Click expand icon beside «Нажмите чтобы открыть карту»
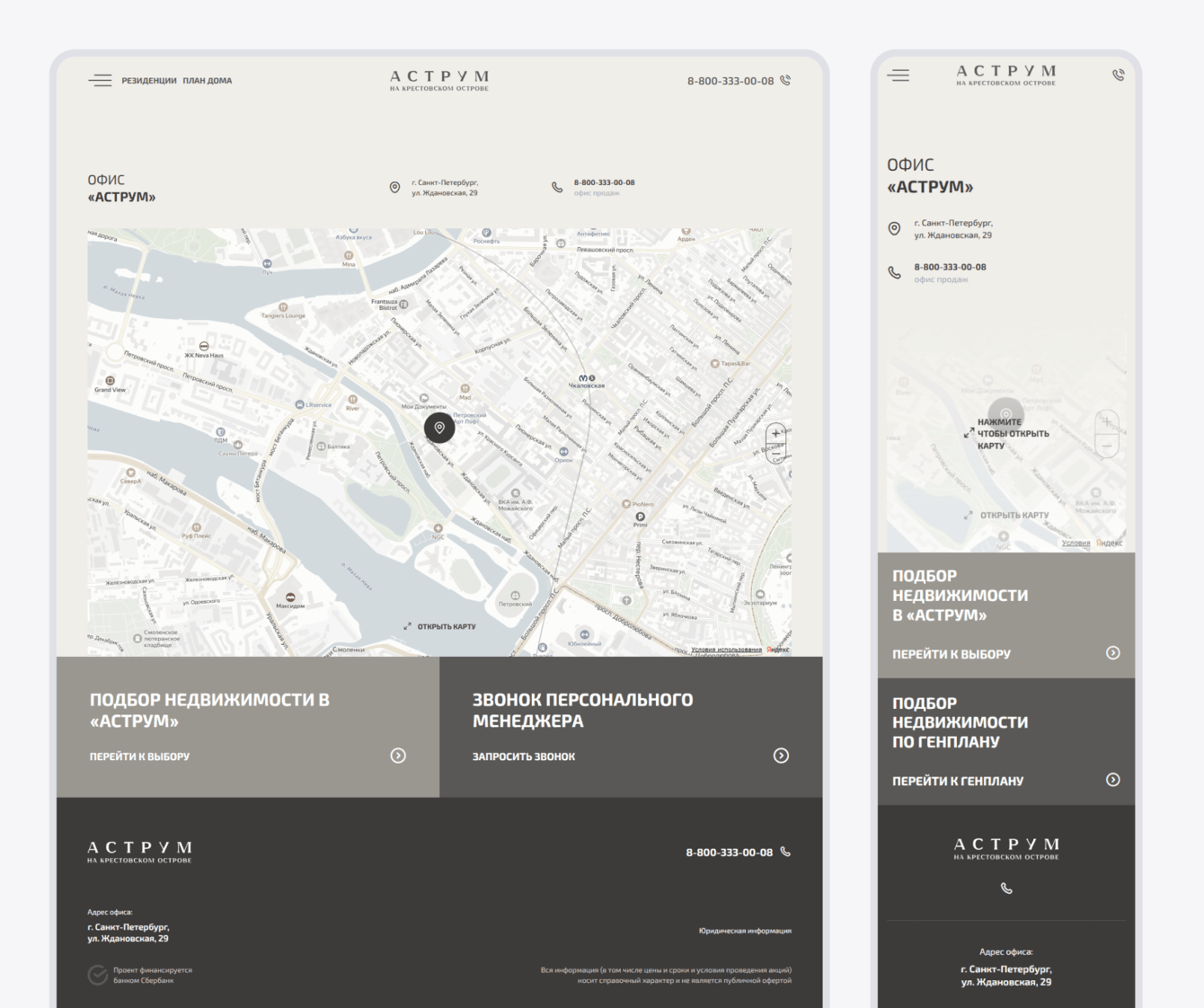The height and width of the screenshot is (1008, 1204). [969, 433]
